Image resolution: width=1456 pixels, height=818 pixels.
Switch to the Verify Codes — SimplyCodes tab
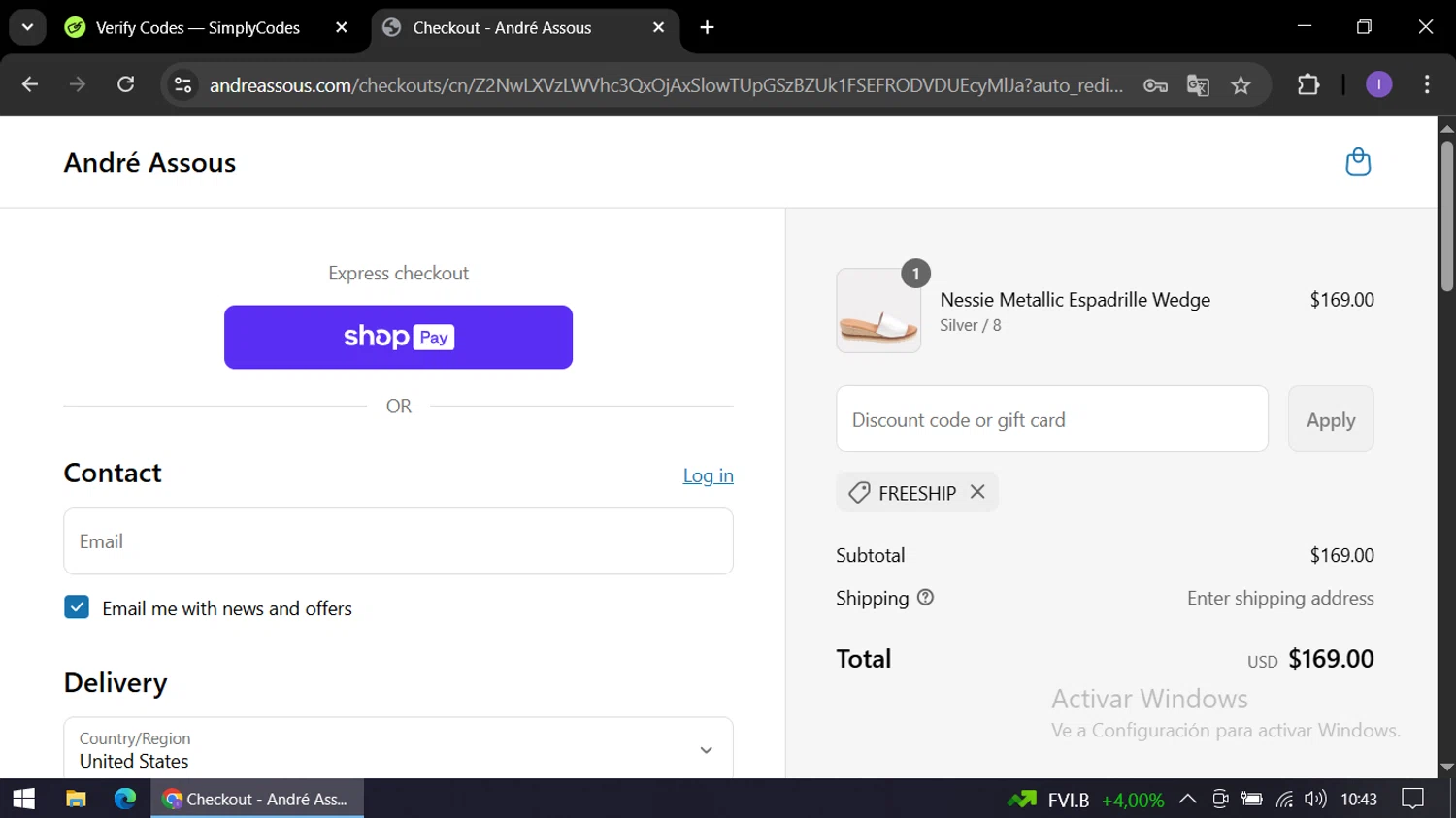coord(197,27)
